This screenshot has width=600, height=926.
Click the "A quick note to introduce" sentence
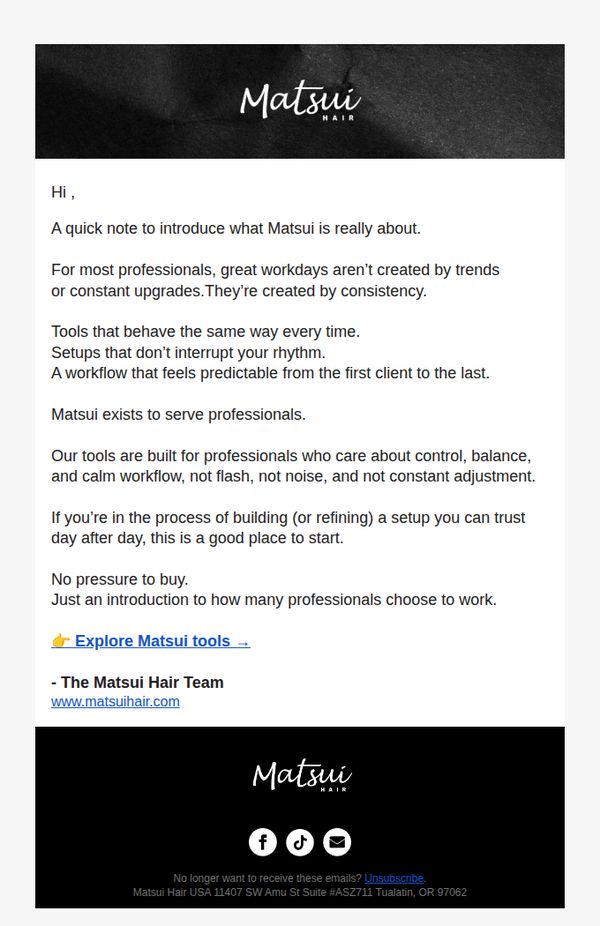pos(236,229)
